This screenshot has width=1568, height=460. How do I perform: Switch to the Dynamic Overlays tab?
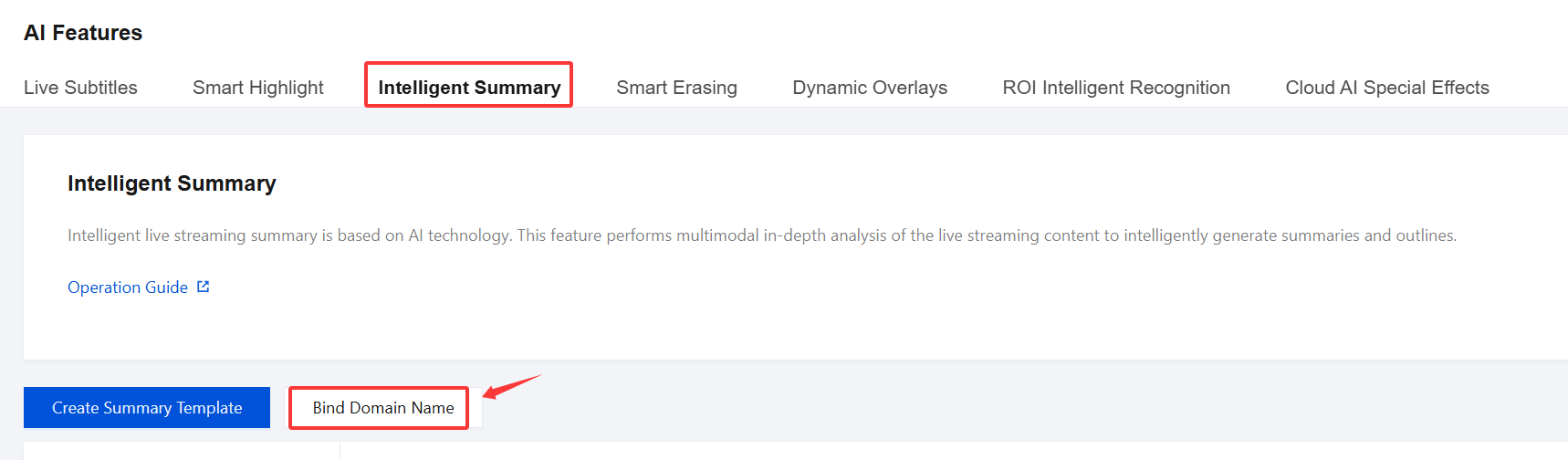(870, 88)
